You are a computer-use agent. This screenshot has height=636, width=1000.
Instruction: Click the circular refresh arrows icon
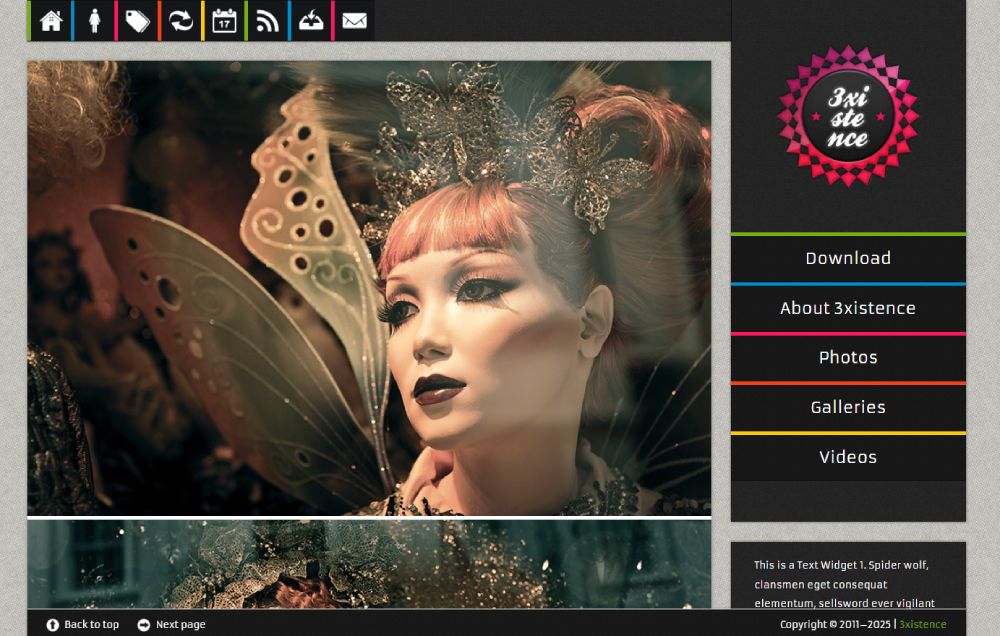tap(181, 21)
